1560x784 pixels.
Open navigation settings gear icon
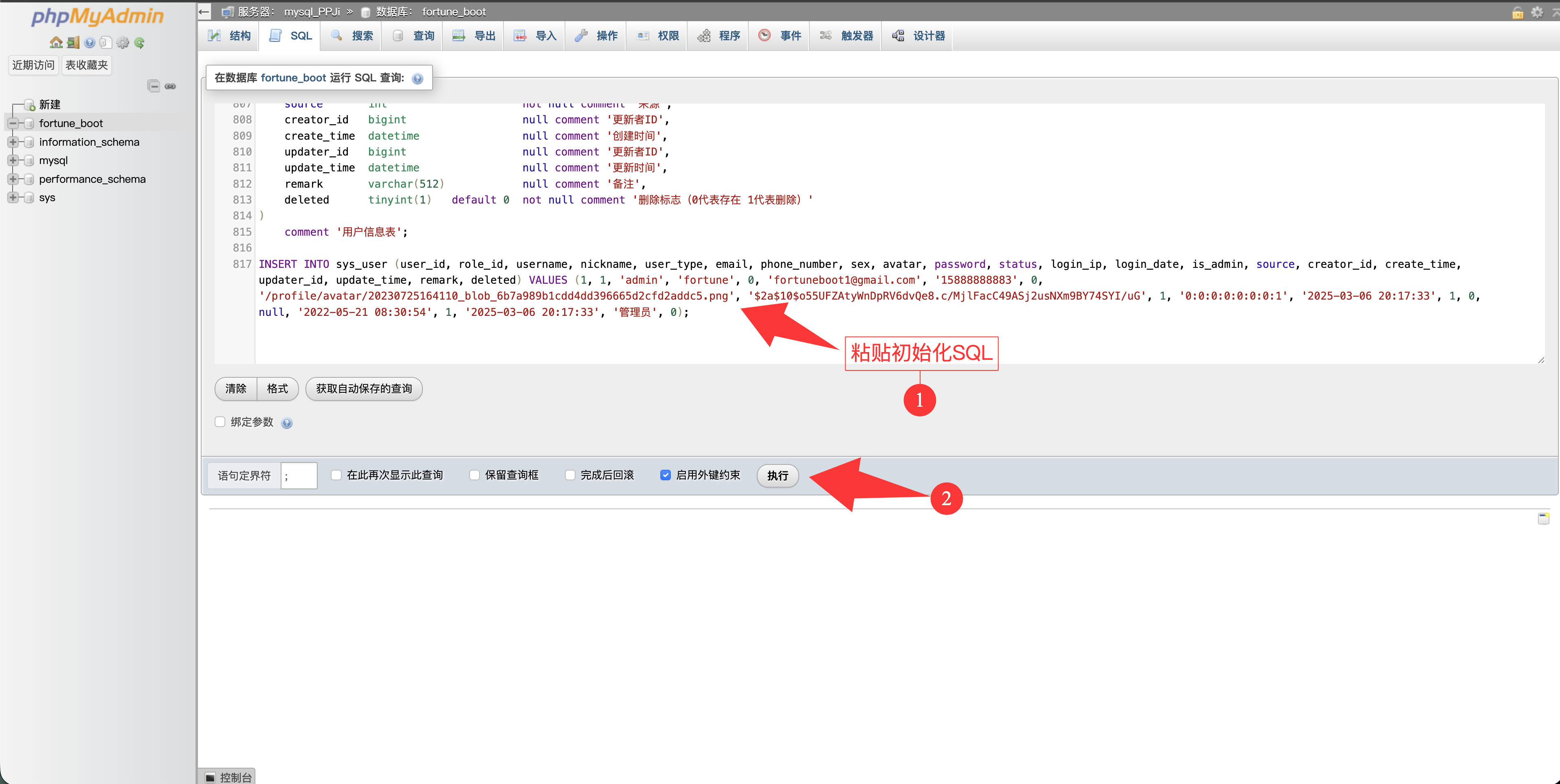click(123, 42)
